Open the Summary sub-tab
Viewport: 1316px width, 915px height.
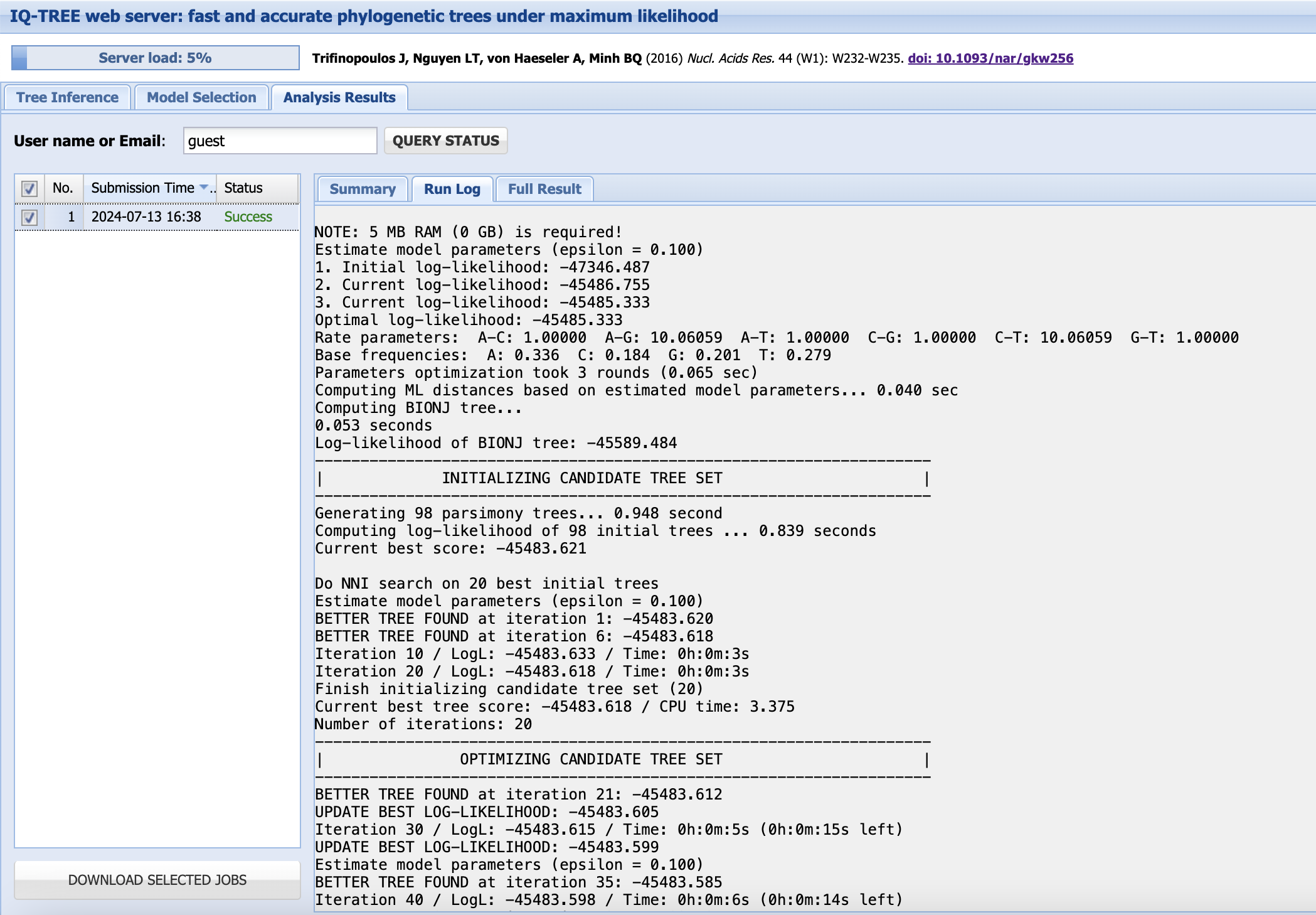(363, 189)
